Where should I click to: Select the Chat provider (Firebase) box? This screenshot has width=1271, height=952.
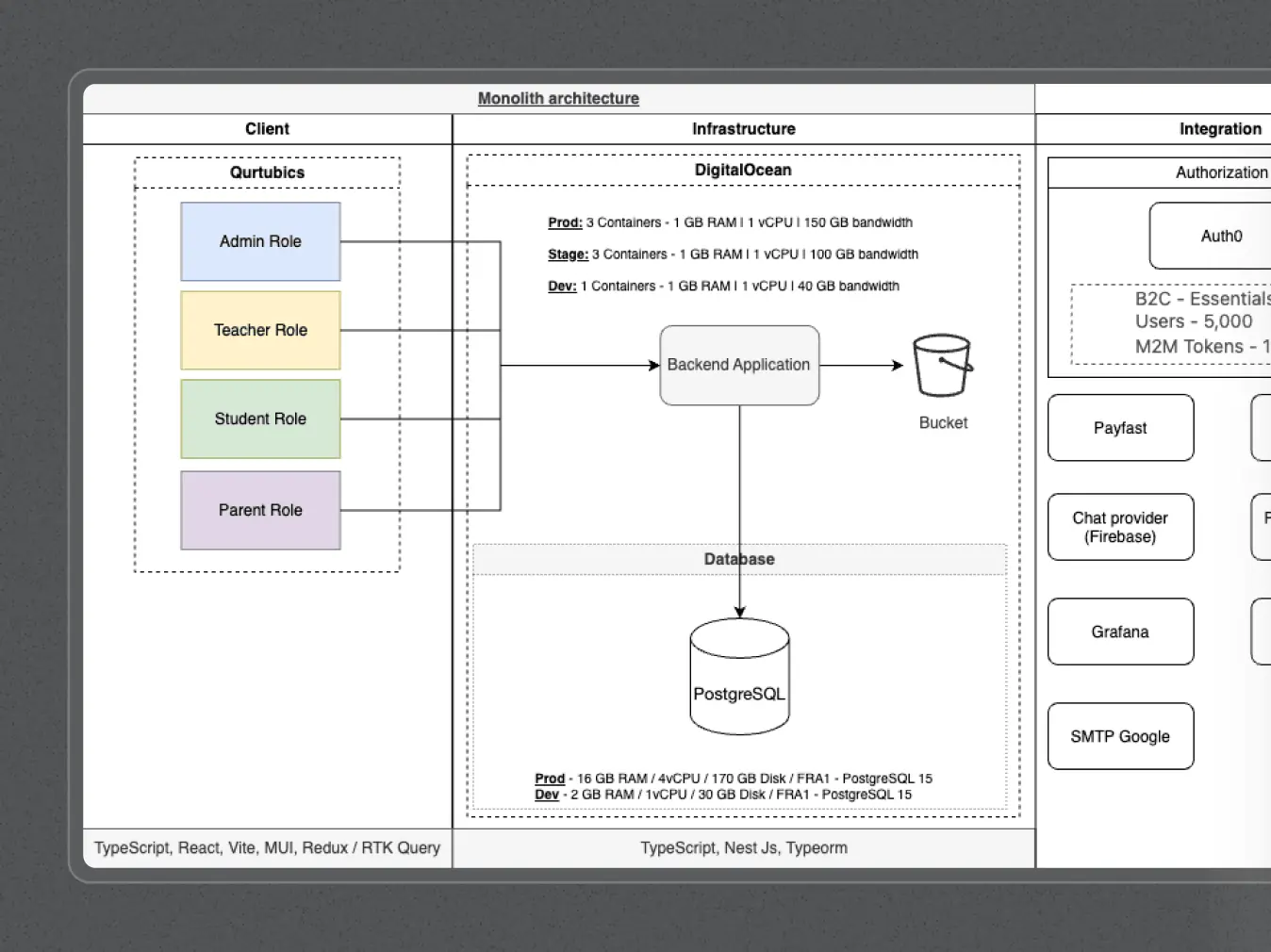point(1120,527)
